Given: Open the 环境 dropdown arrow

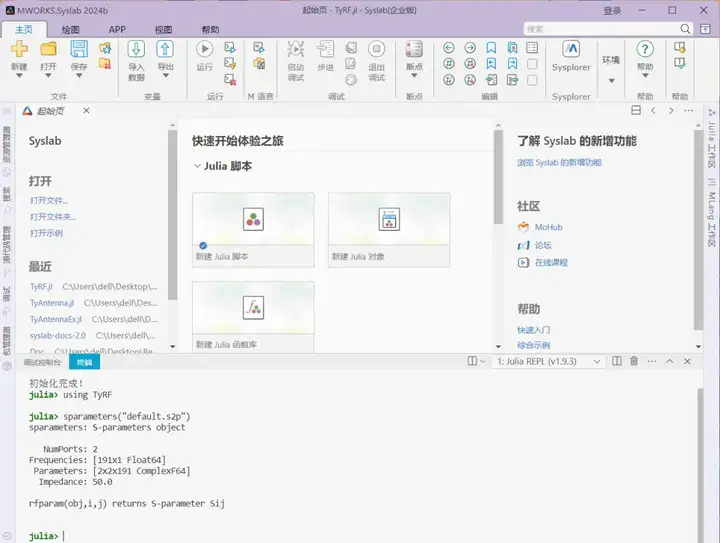Looking at the screenshot, I should pyautogui.click(x=611, y=81).
